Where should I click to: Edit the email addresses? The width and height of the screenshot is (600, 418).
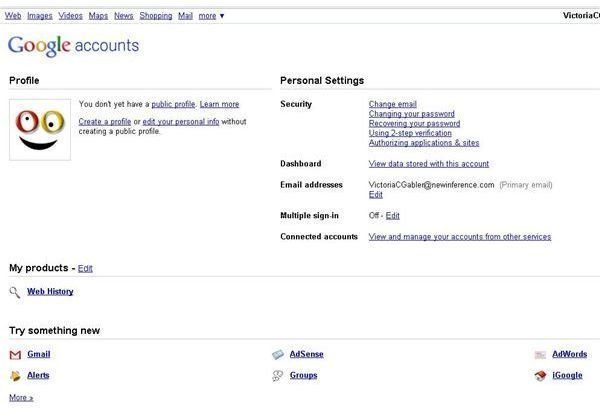376,194
